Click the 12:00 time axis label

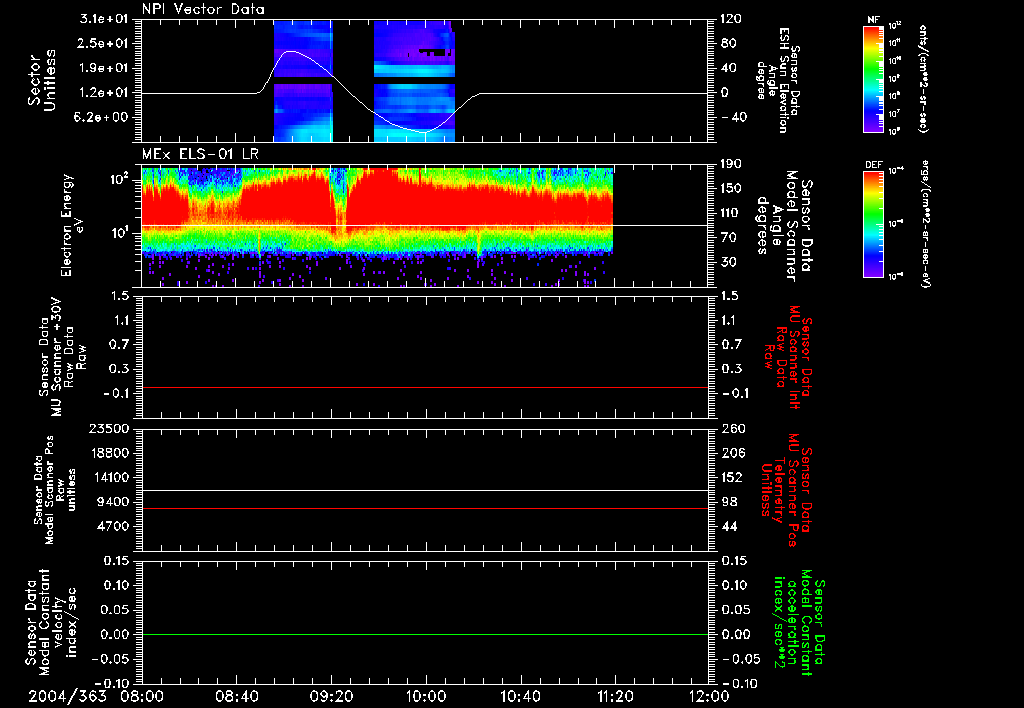pyautogui.click(x=709, y=696)
